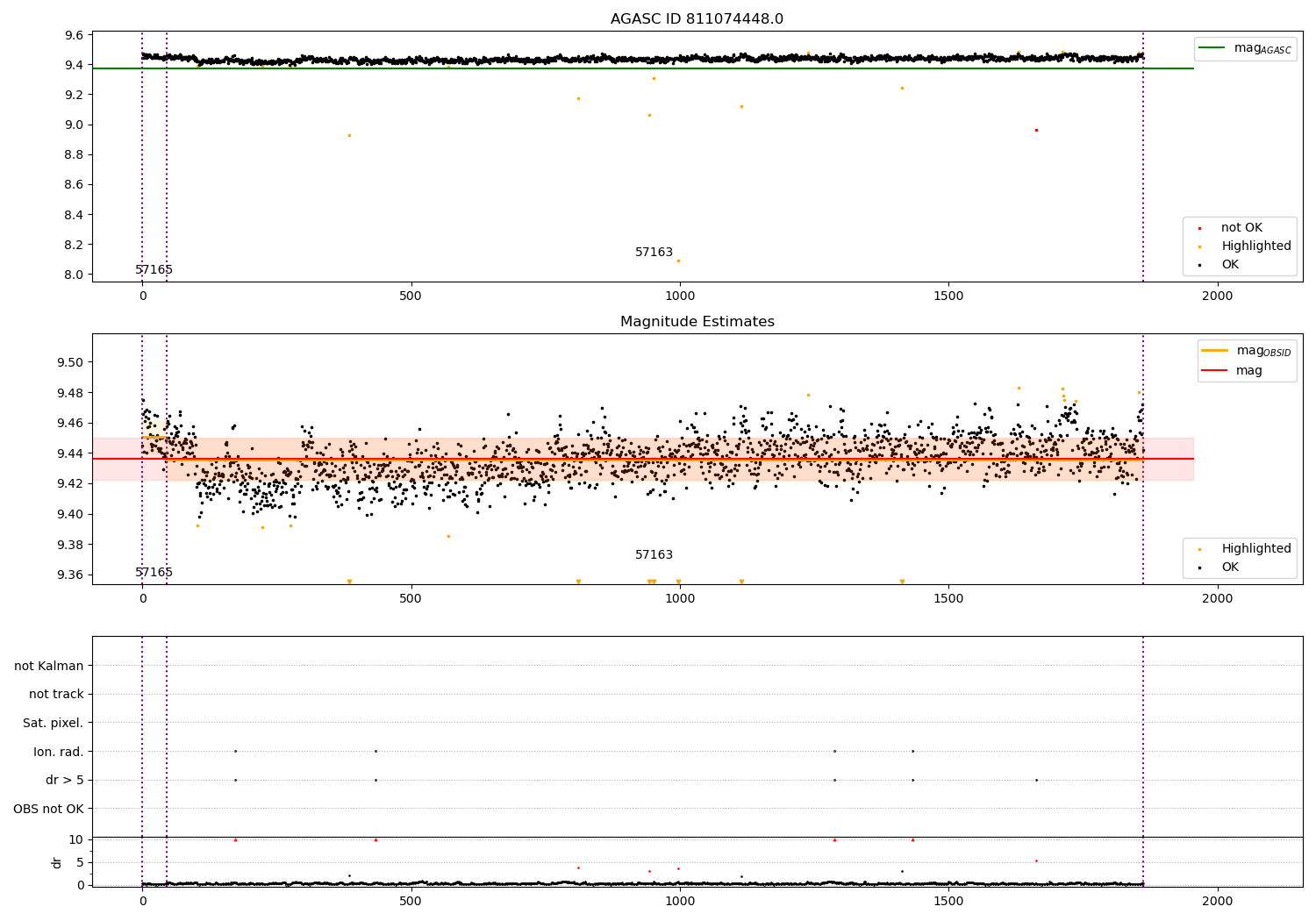Image resolution: width=1316 pixels, height=921 pixels.
Task: Click the "2000" x-tick under the top plot
Action: (x=1217, y=296)
